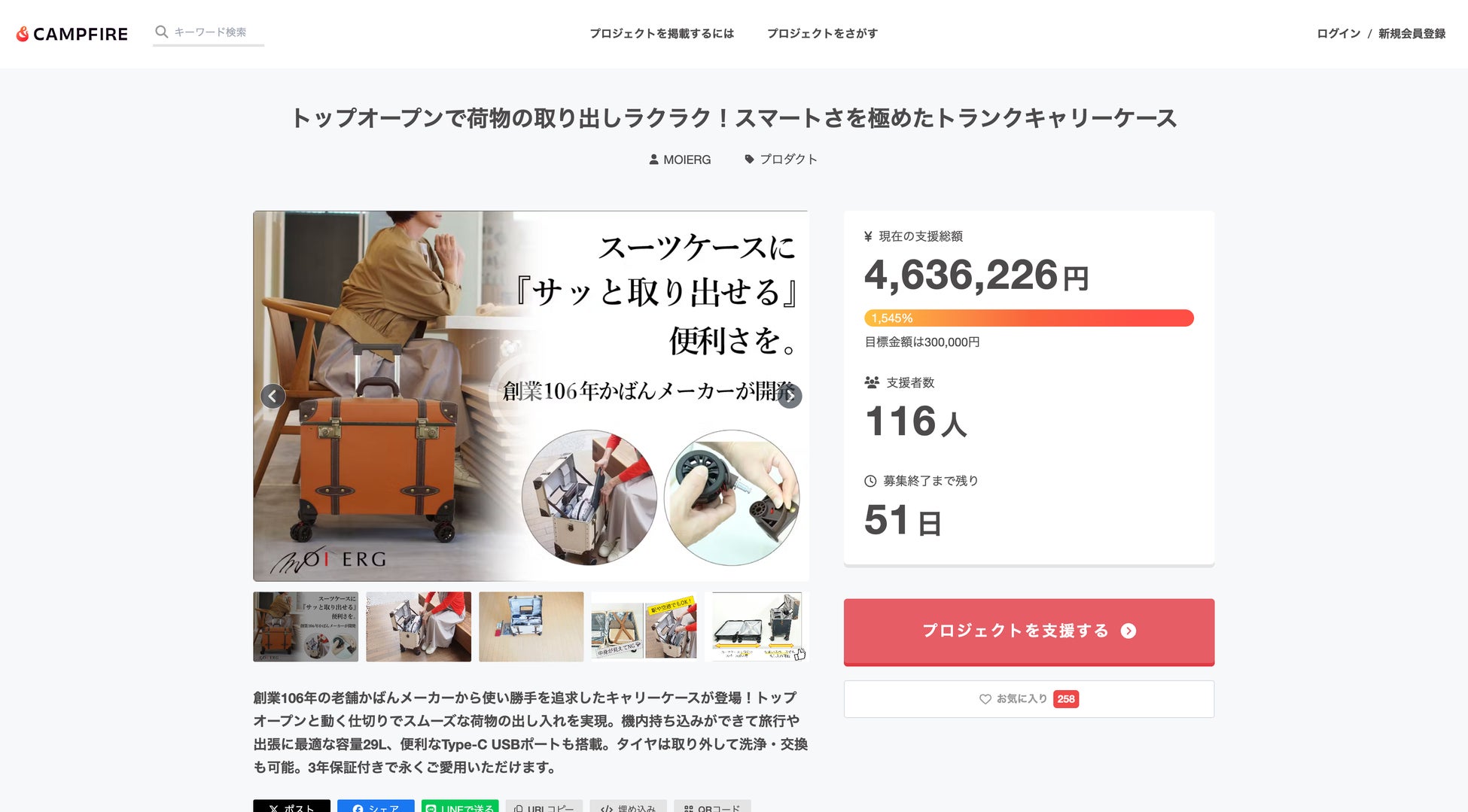
Task: Click the CAMPFIRE flame logo
Action: pyautogui.click(x=23, y=34)
